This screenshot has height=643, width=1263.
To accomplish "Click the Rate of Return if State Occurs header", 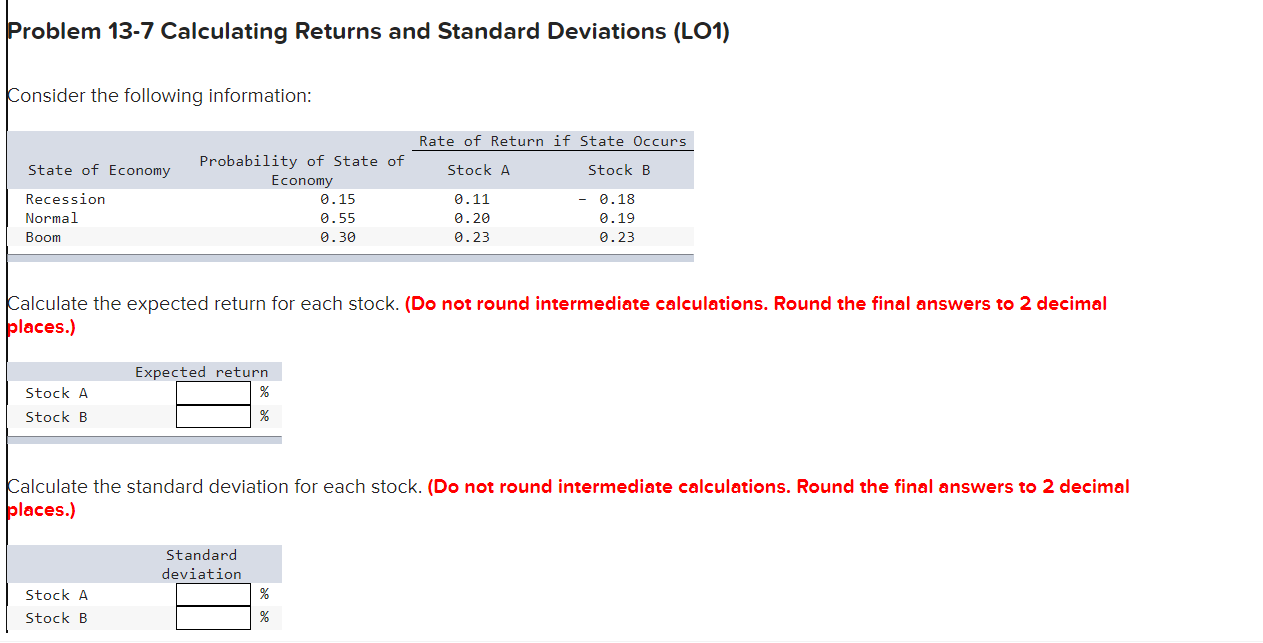I will [552, 141].
